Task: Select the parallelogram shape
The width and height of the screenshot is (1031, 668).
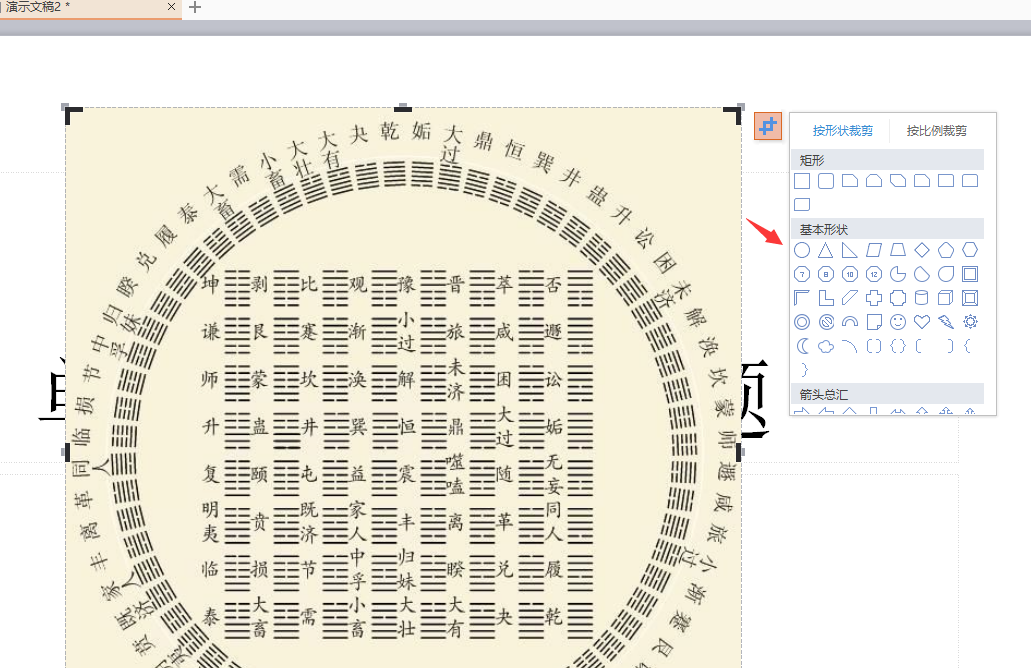Action: tap(874, 250)
